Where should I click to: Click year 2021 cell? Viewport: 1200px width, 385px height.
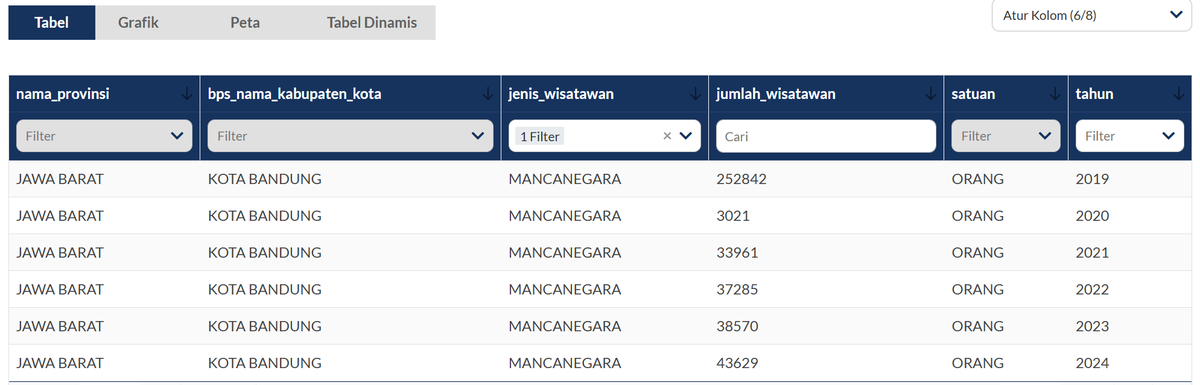(x=1092, y=253)
